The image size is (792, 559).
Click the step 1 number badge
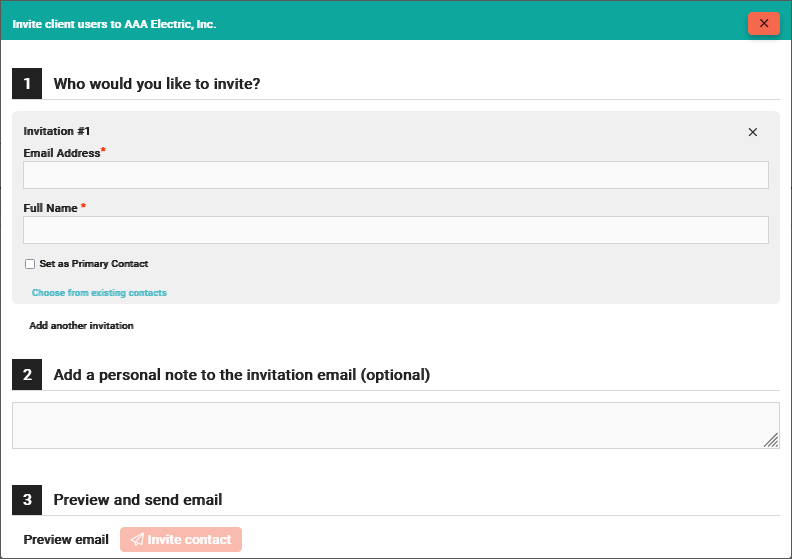27,84
